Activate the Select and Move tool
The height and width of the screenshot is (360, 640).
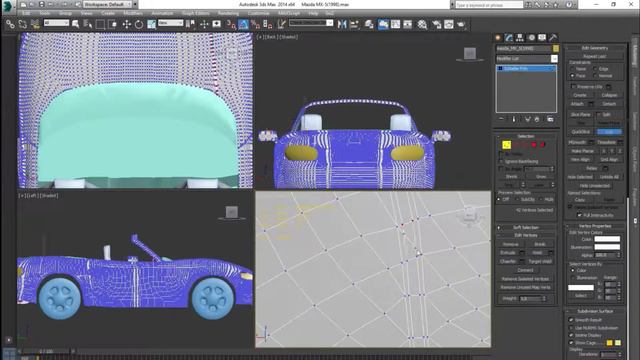pyautogui.click(x=127, y=24)
